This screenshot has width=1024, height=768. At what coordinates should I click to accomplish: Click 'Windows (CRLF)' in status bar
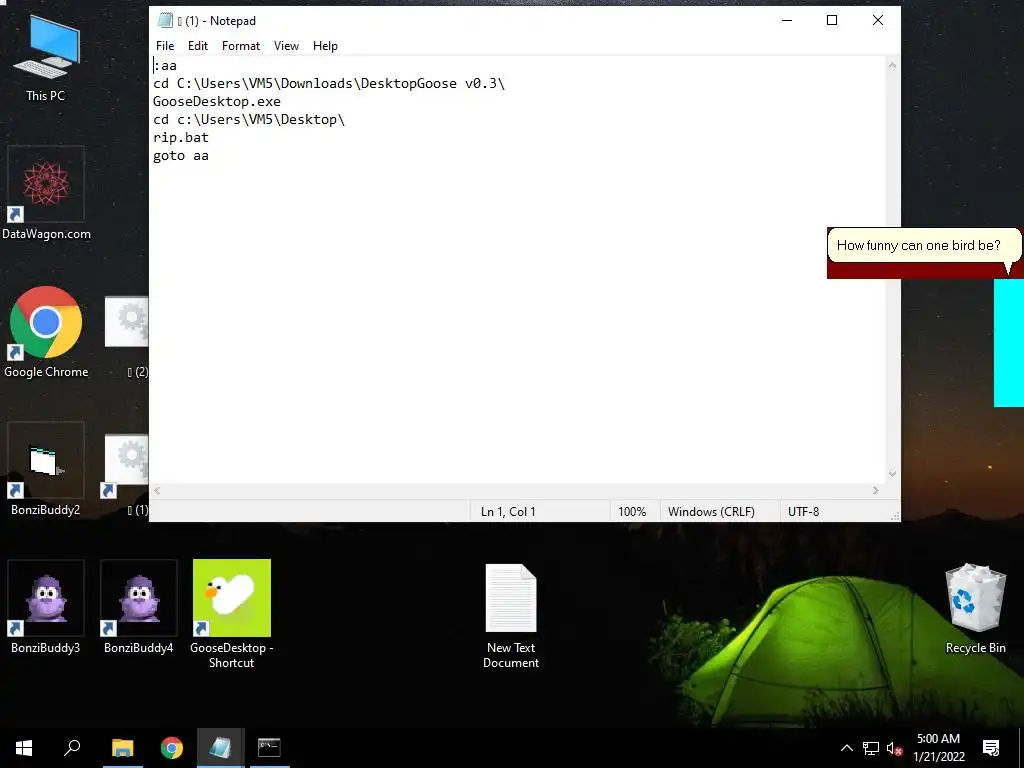pos(711,511)
